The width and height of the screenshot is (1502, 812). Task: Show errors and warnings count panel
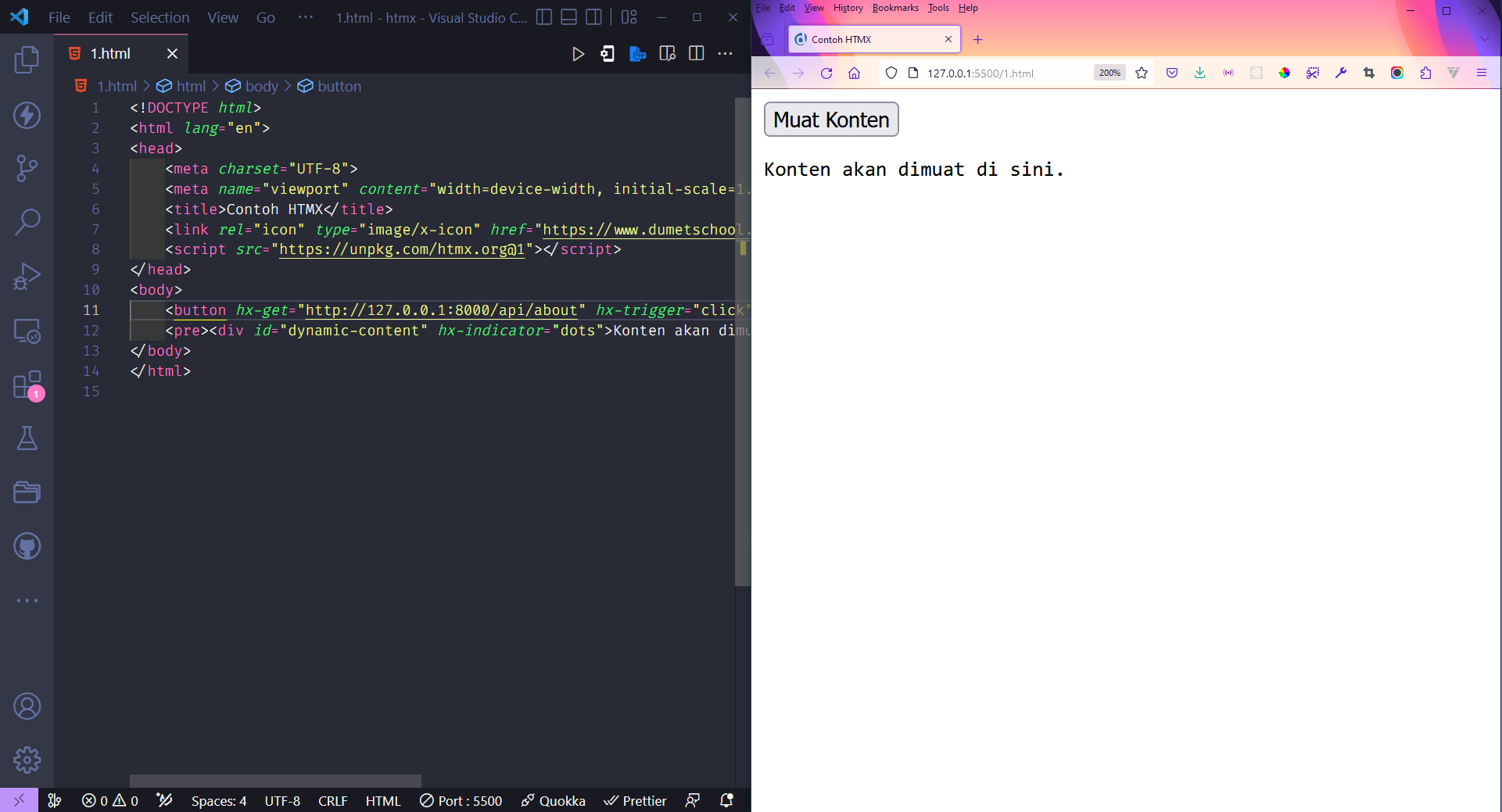click(x=110, y=800)
